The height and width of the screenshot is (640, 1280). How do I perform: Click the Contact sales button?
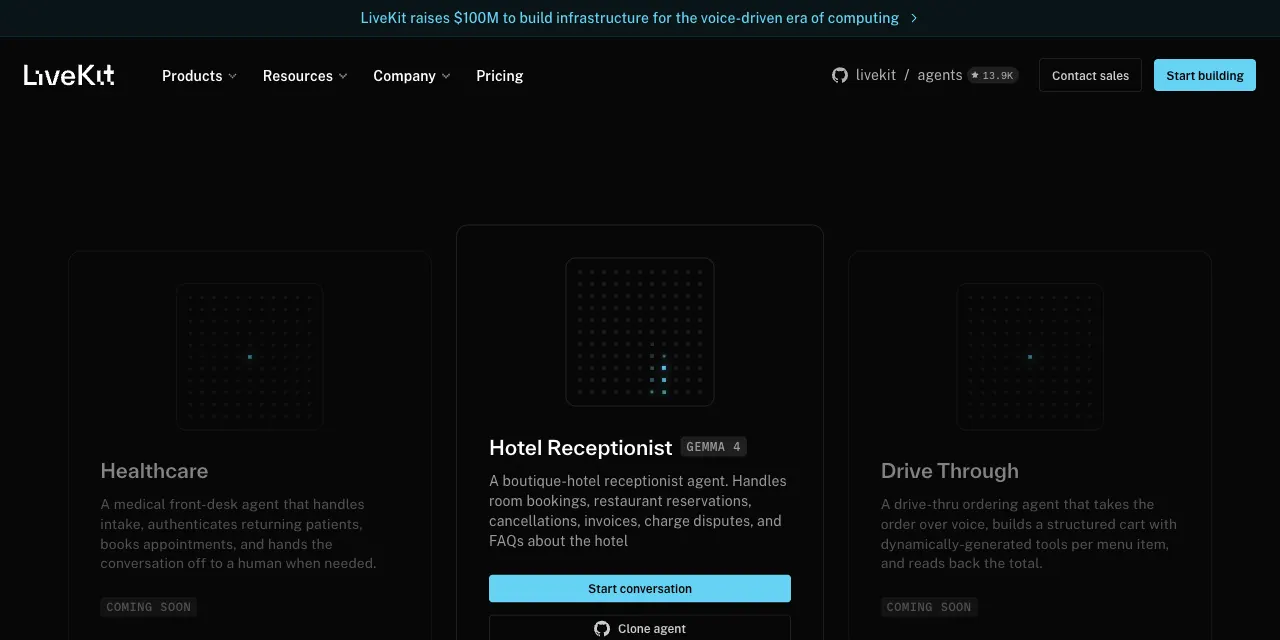coord(1090,75)
